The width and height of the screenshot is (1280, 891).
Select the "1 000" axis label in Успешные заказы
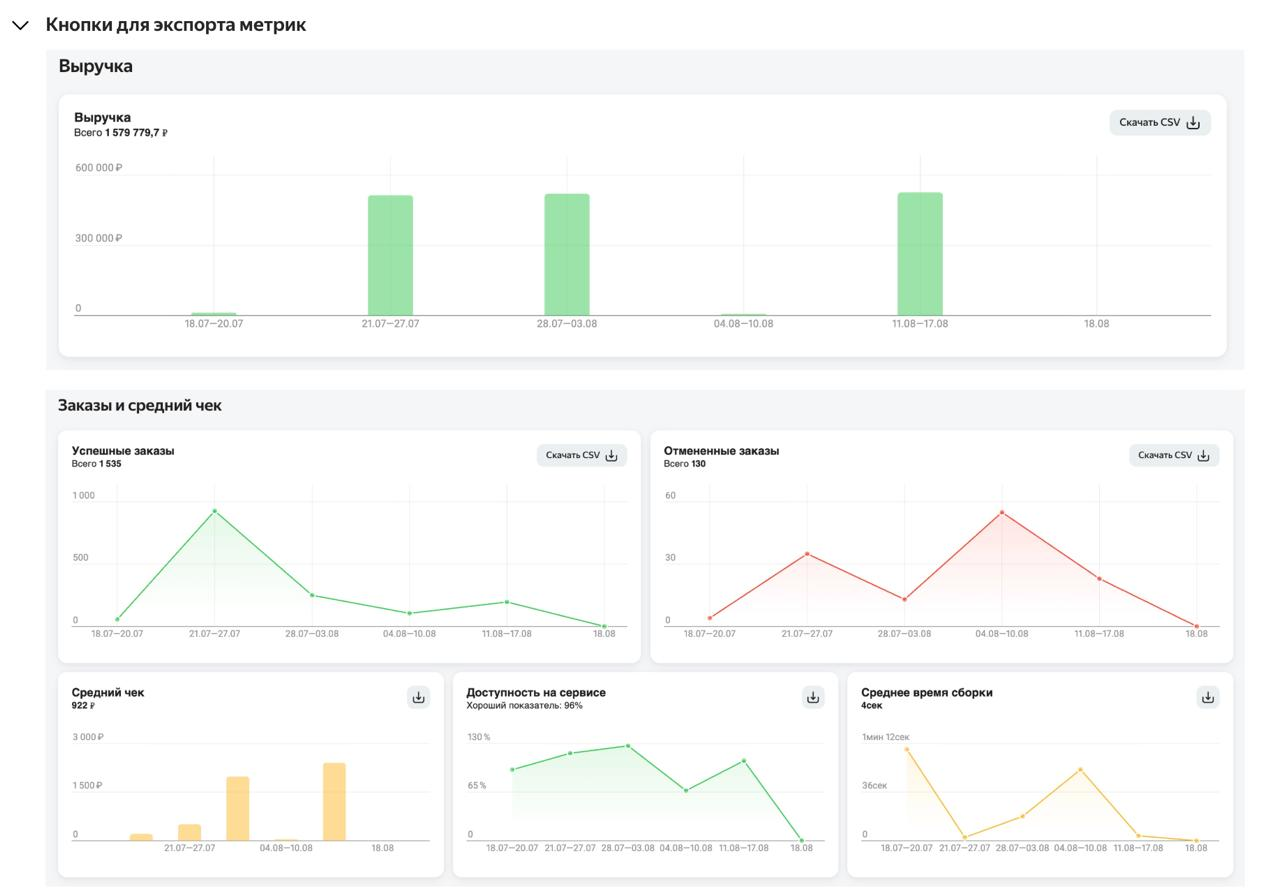83,496
